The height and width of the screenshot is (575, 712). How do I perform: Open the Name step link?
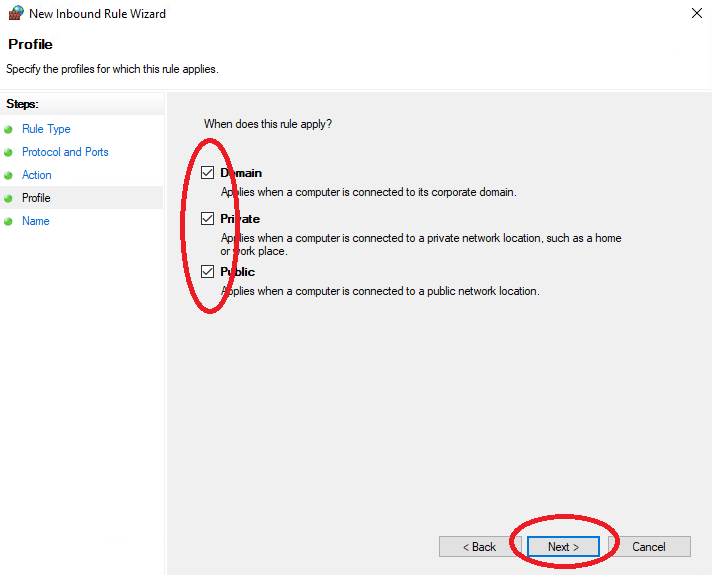point(36,221)
